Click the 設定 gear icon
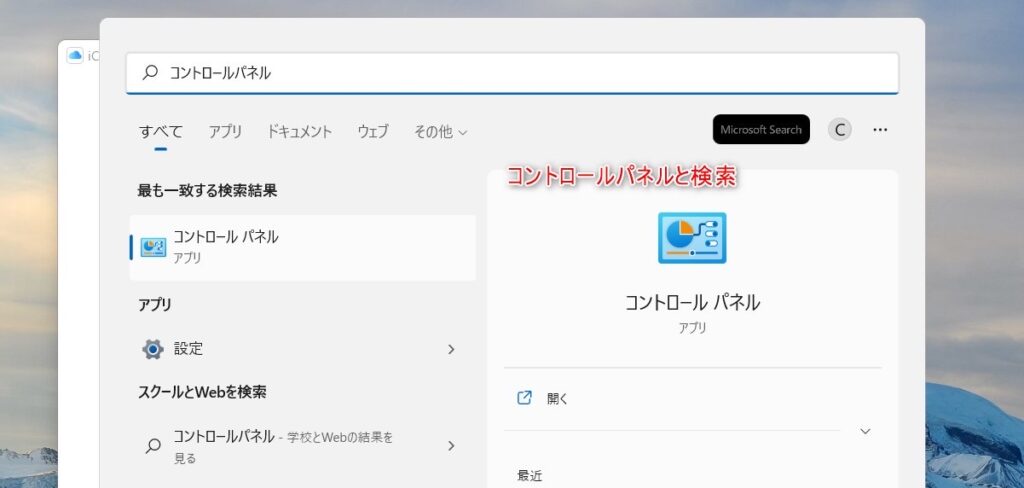The height and width of the screenshot is (488, 1024). [x=153, y=350]
